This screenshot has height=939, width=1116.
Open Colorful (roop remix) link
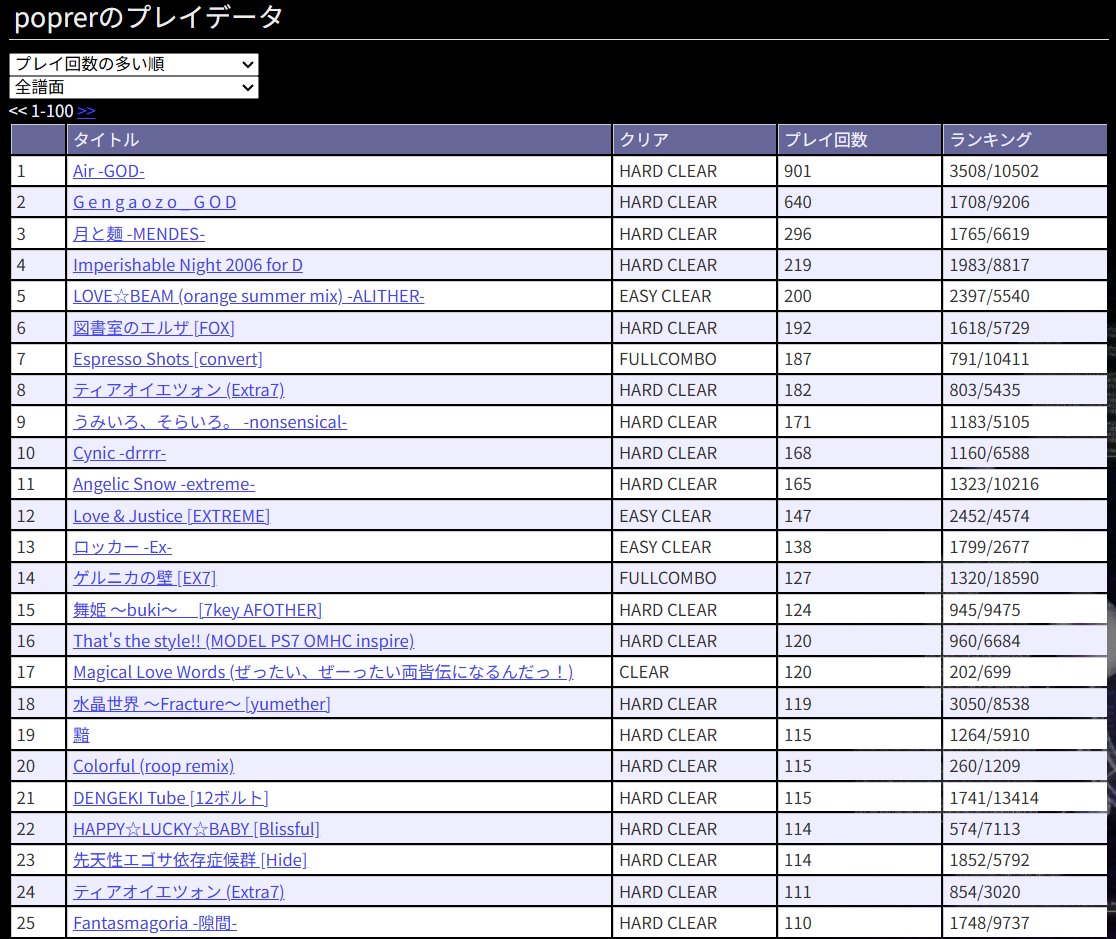(x=154, y=766)
